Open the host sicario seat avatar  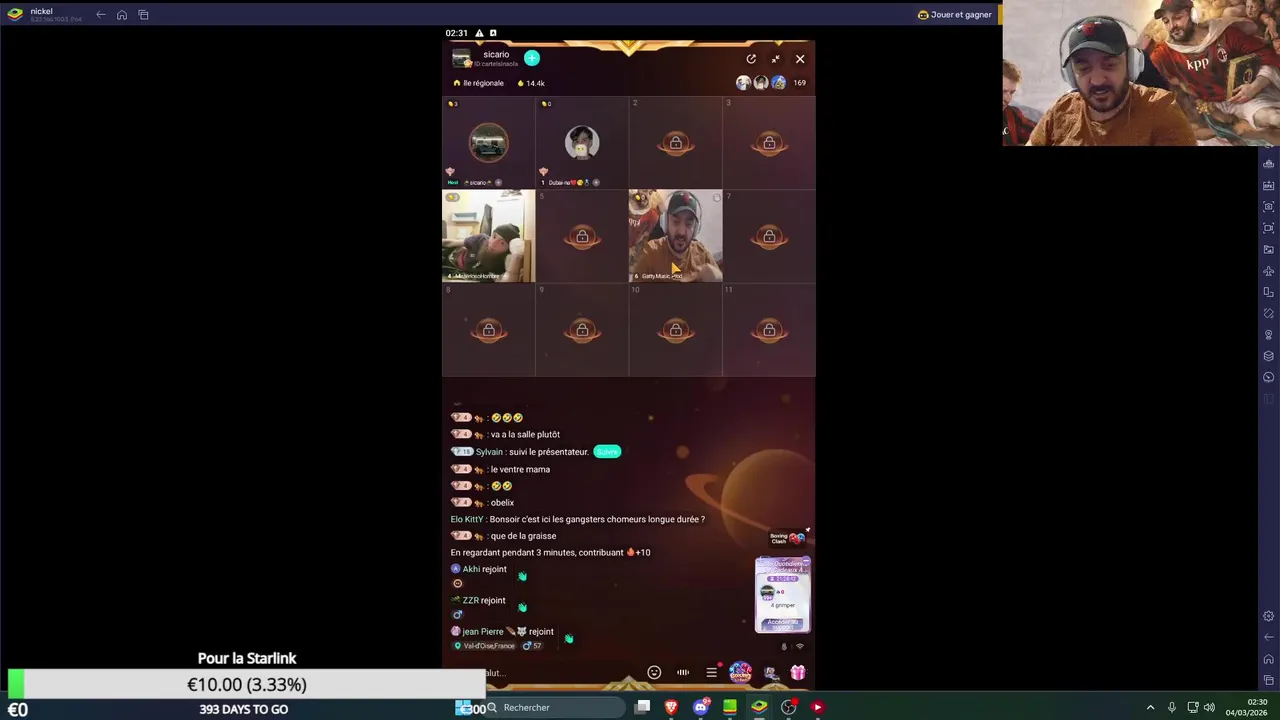point(489,143)
